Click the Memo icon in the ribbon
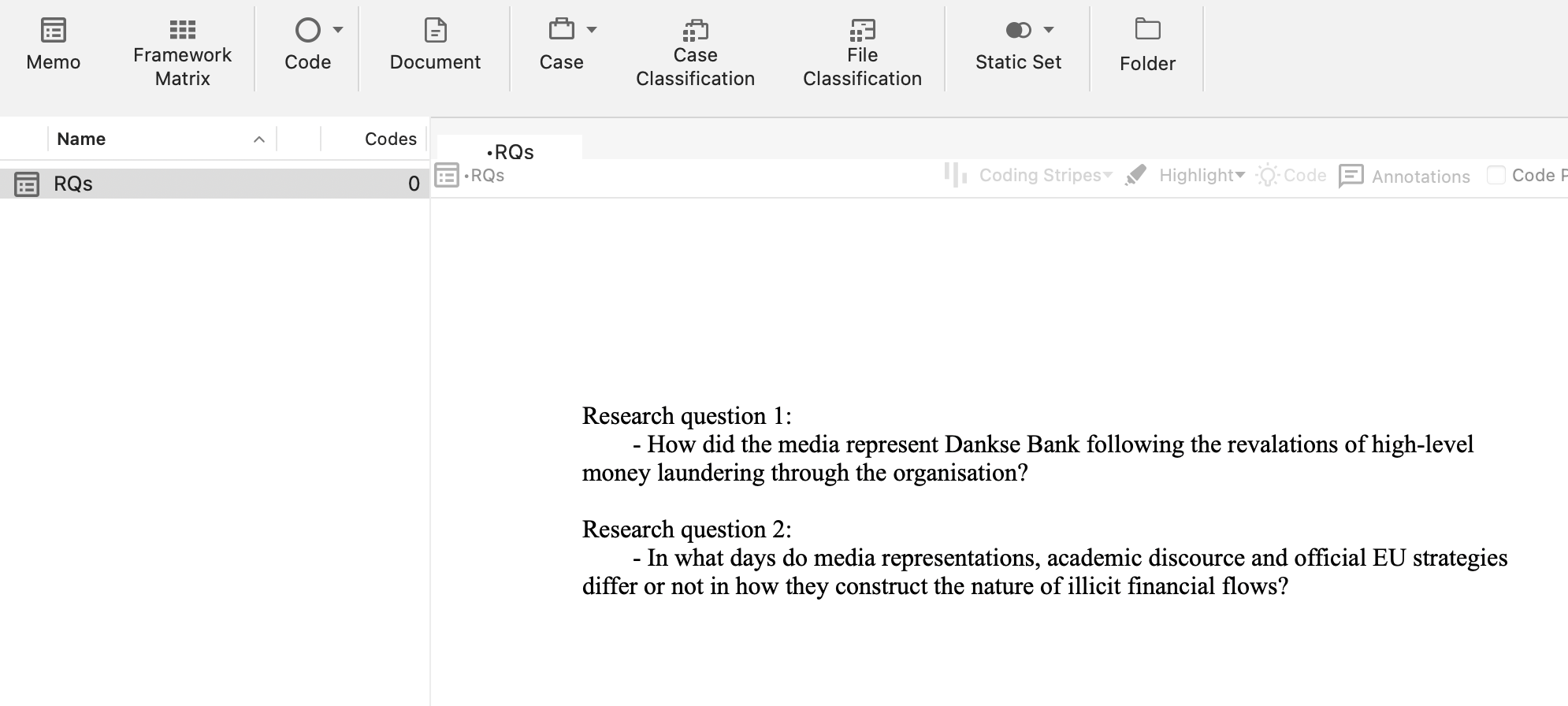Image resolution: width=1568 pixels, height=706 pixels. tap(53, 31)
